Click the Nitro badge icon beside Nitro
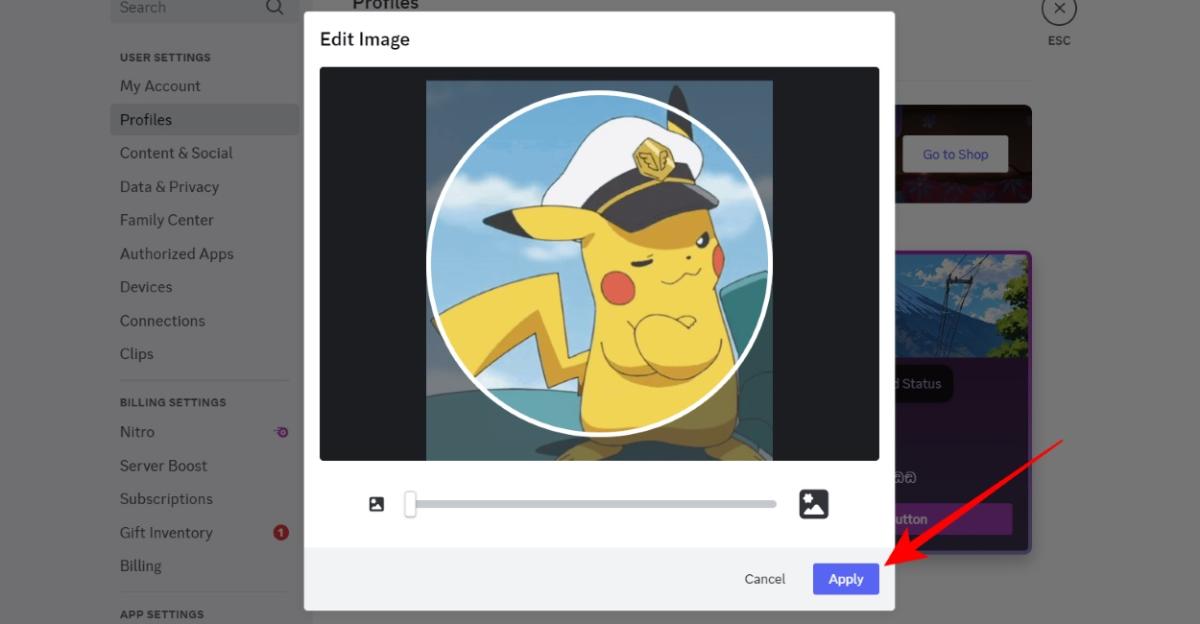This screenshot has width=1200, height=624. [280, 431]
